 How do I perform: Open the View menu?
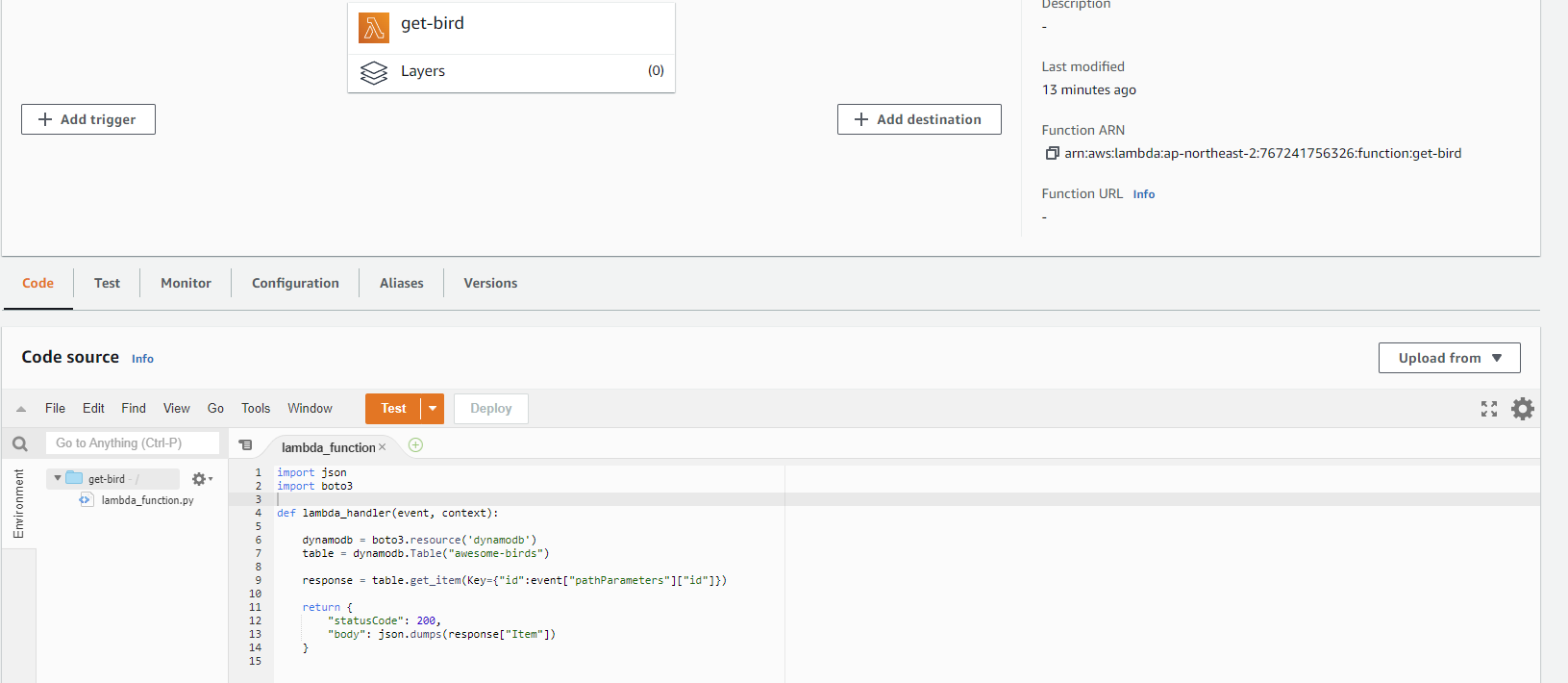click(176, 408)
